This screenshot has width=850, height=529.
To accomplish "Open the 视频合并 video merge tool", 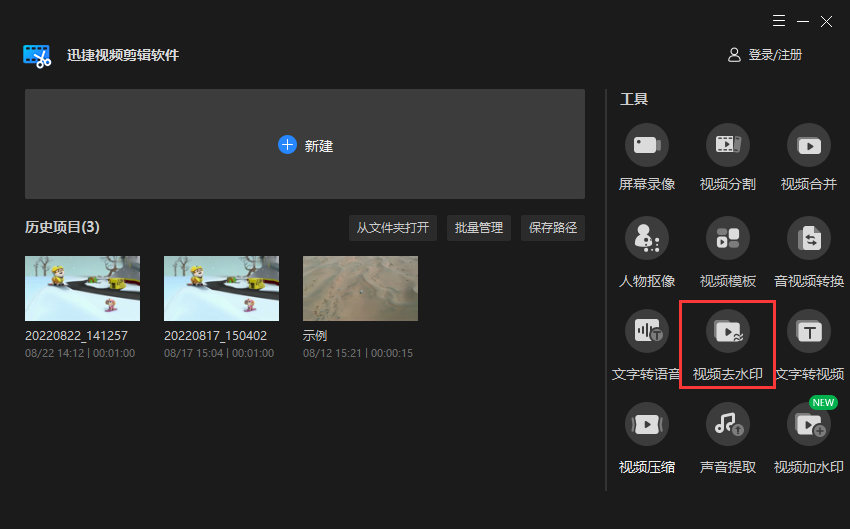I will coord(808,146).
